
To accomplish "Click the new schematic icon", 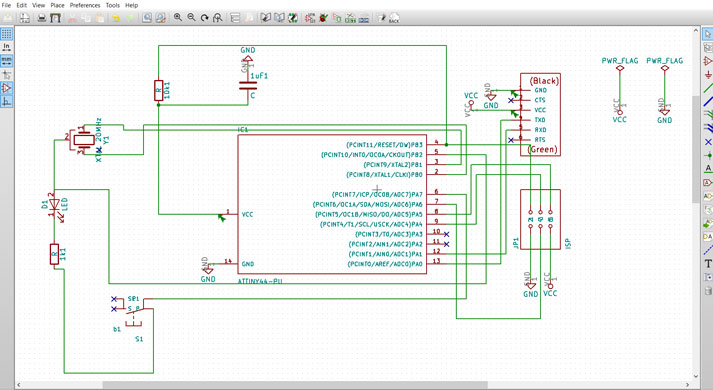I will pyautogui.click(x=8, y=18).
